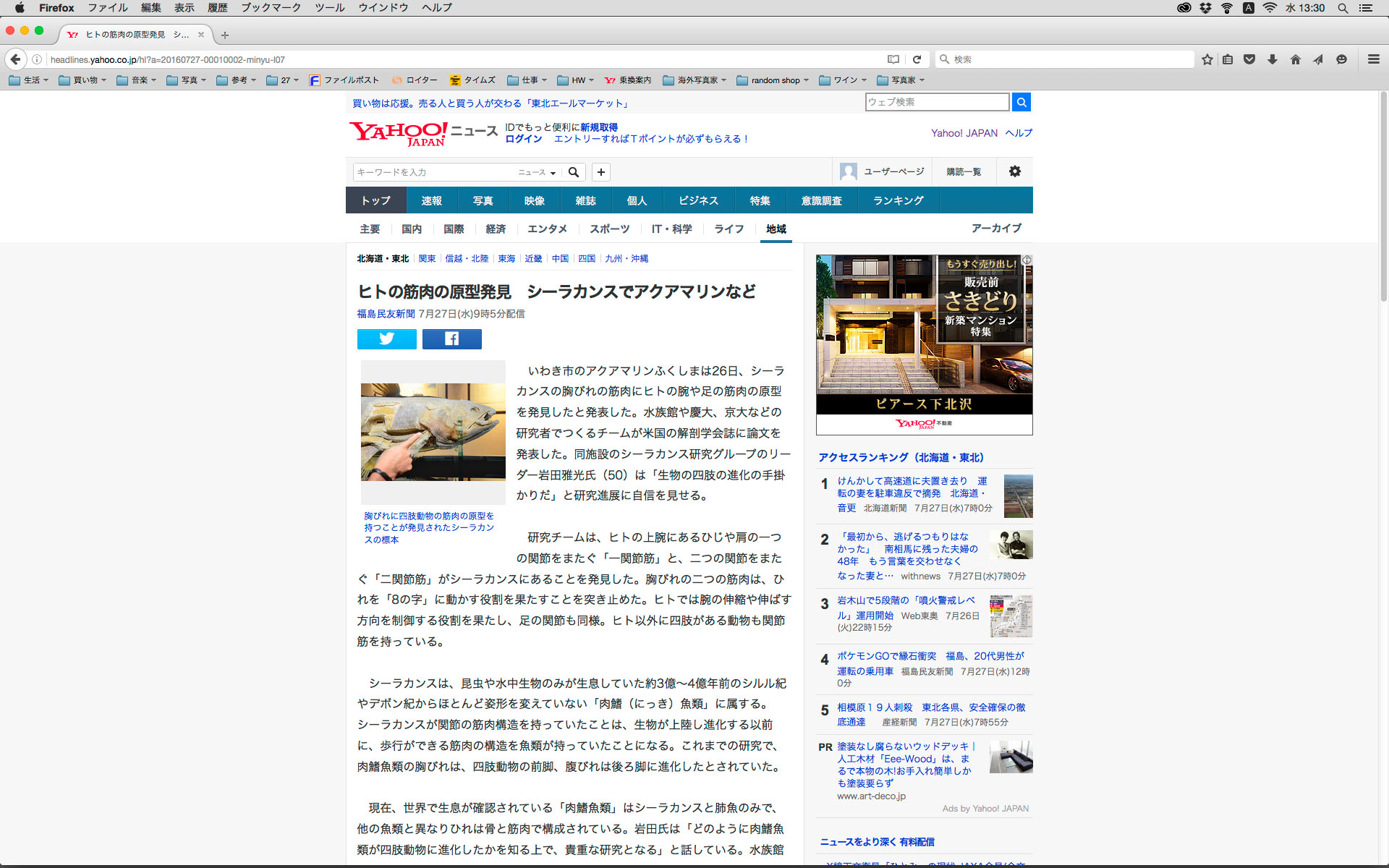Viewport: 1389px width, 868px height.
Task: Share article via Facebook button
Action: [x=451, y=339]
